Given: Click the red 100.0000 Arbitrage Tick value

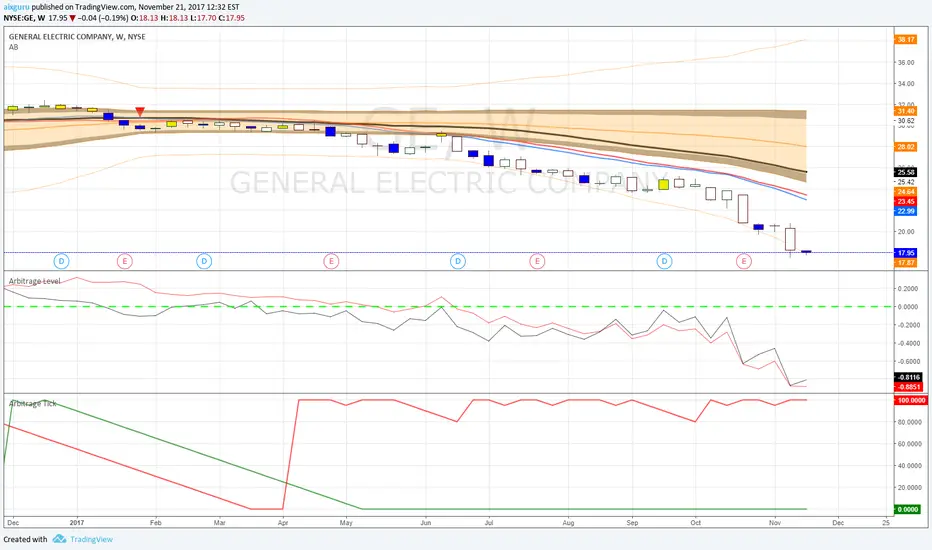Looking at the screenshot, I should point(911,400).
